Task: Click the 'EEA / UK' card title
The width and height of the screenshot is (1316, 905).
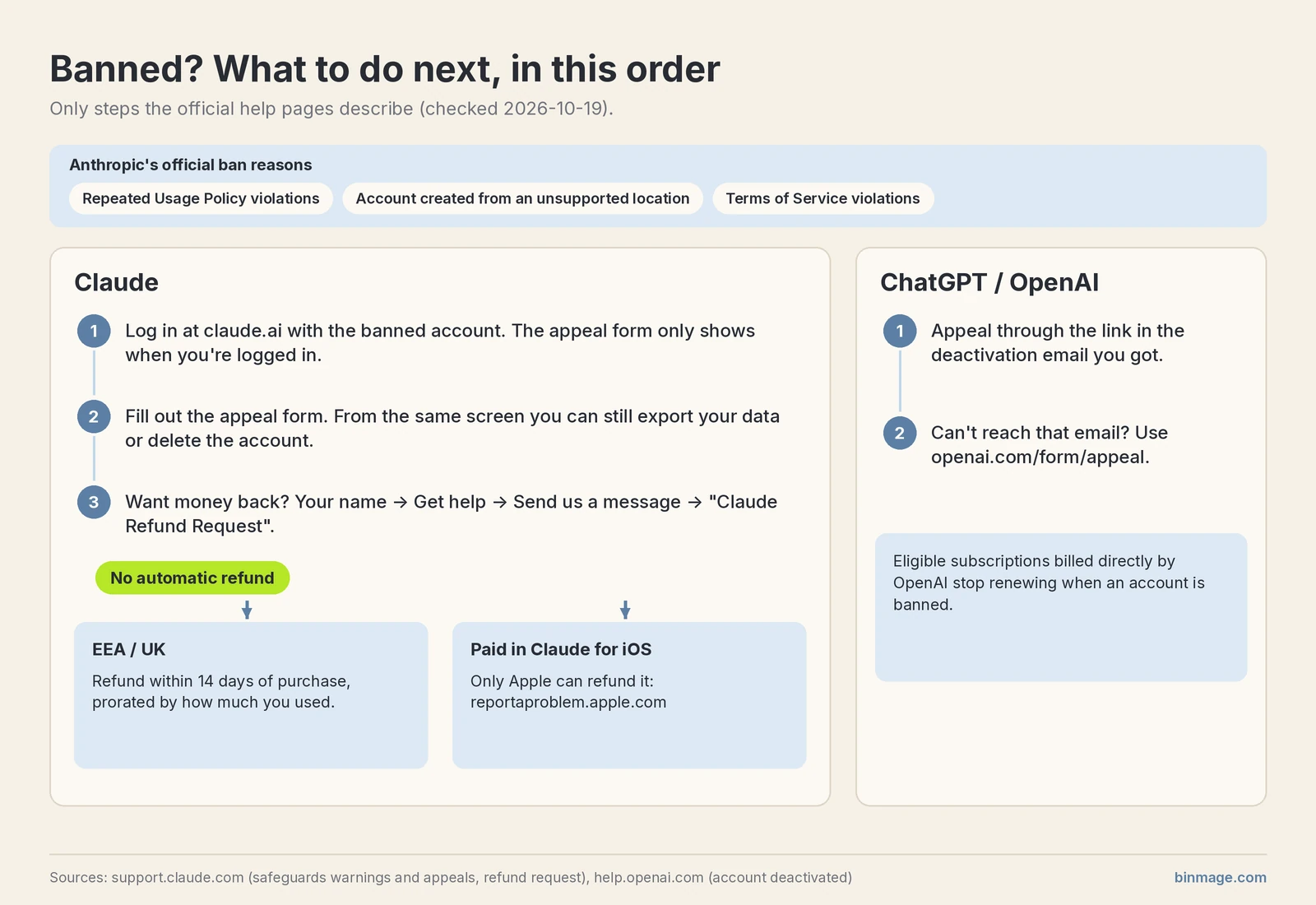Action: point(128,649)
